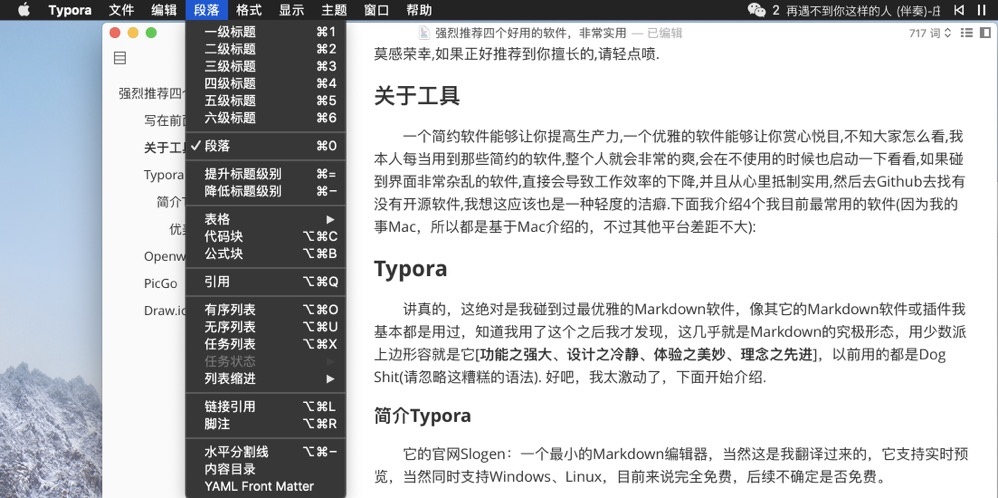Choose 一级标题 heading
Viewport: 998px width, 498px height.
pyautogui.click(x=265, y=32)
